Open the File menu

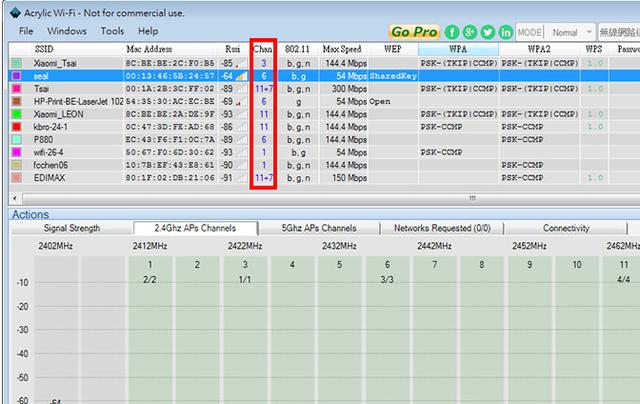pos(26,31)
